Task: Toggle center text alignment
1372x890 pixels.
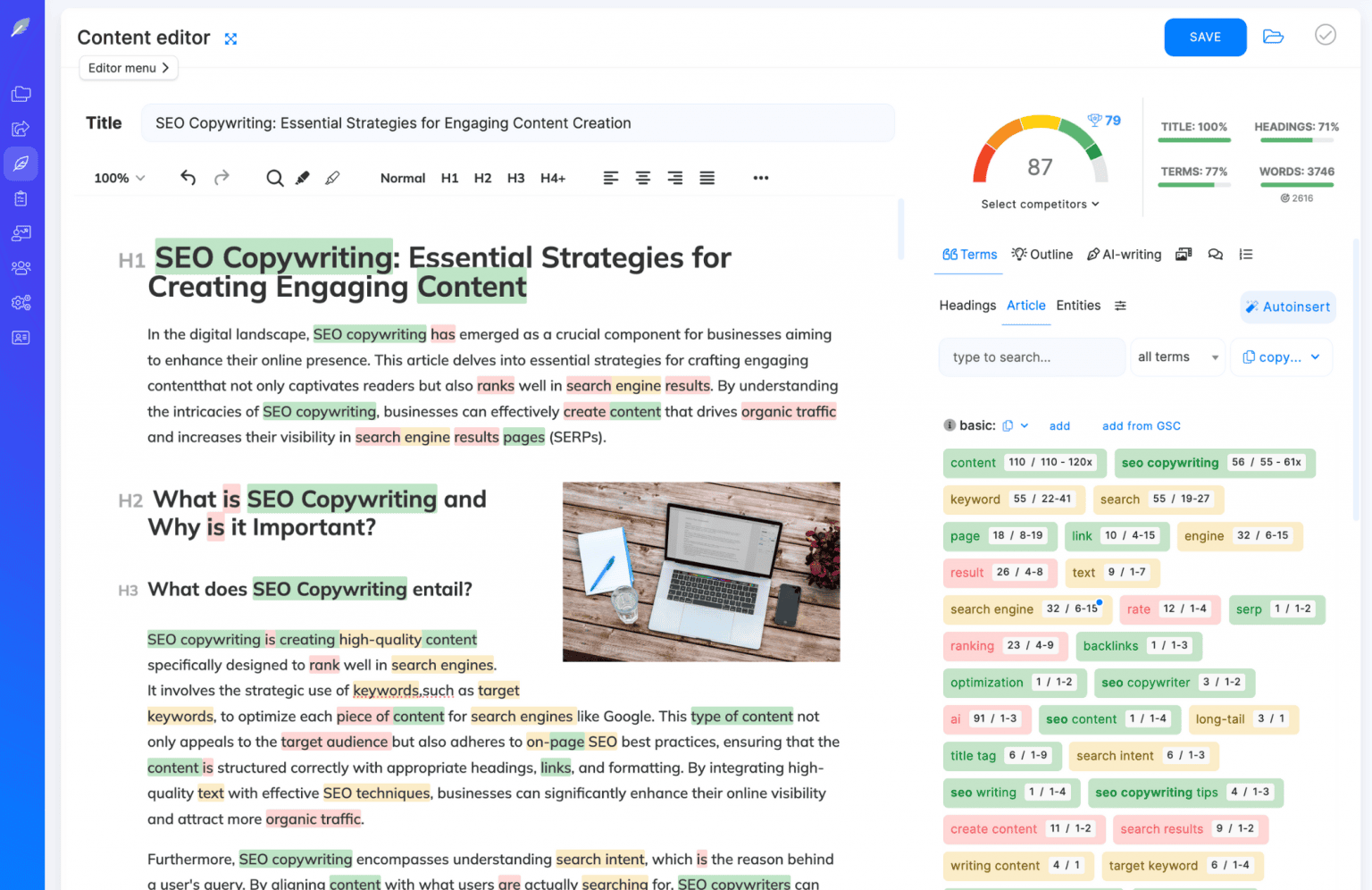Action: [x=643, y=177]
